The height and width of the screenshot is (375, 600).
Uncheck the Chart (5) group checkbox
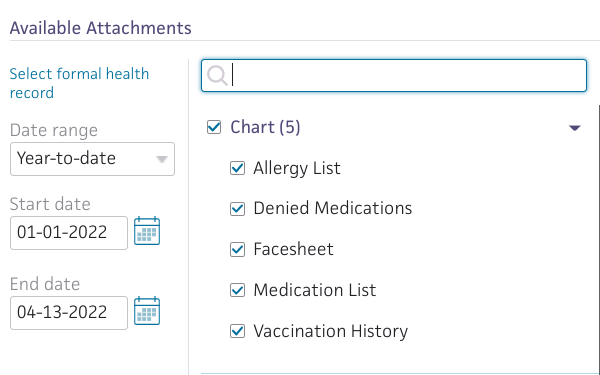[x=214, y=127]
